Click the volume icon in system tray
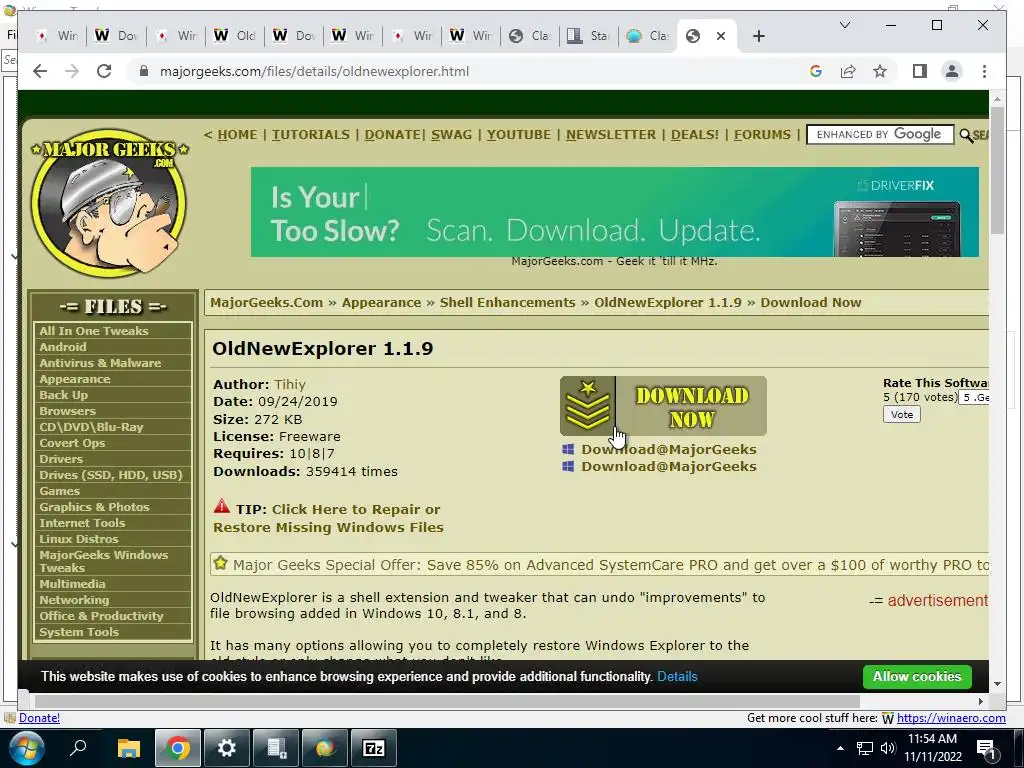Viewport: 1024px width, 768px height. pyautogui.click(x=888, y=748)
